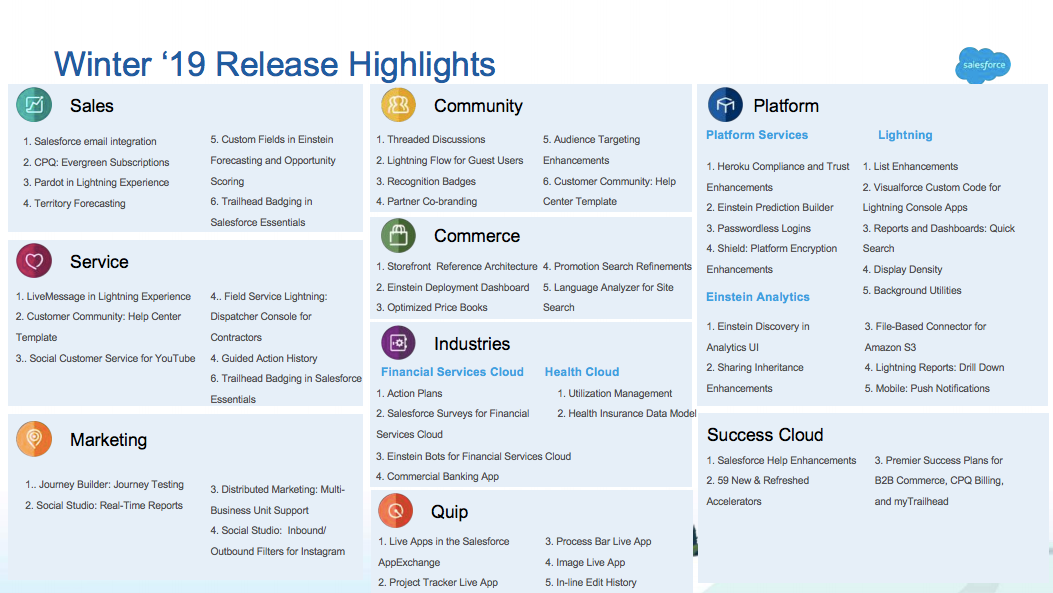Click 'Utilization Management' item

tap(614, 394)
